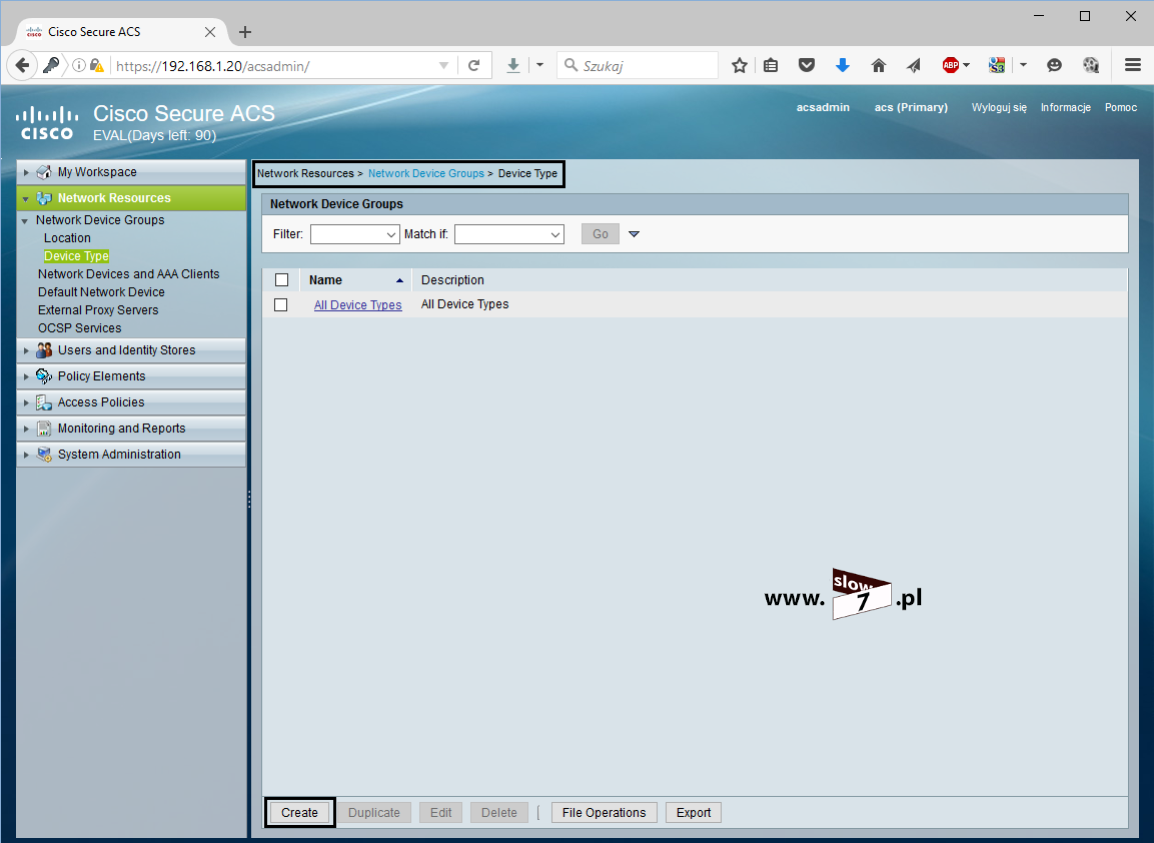Expand the Access Policies section arrow
This screenshot has width=1154, height=843.
[26, 403]
